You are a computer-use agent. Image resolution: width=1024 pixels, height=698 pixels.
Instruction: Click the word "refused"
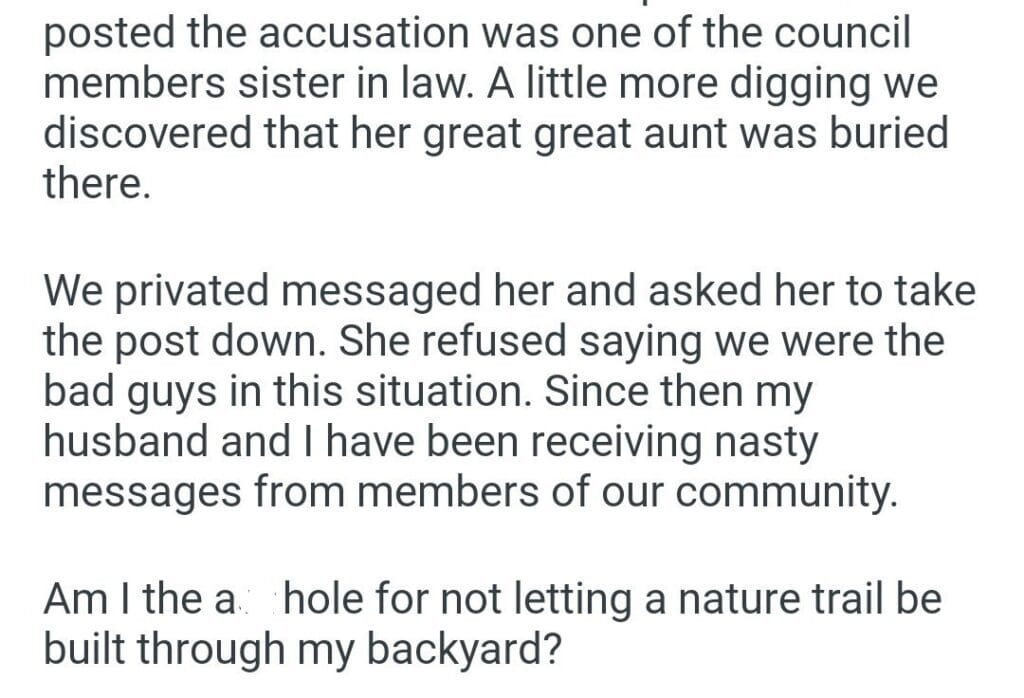(449, 341)
